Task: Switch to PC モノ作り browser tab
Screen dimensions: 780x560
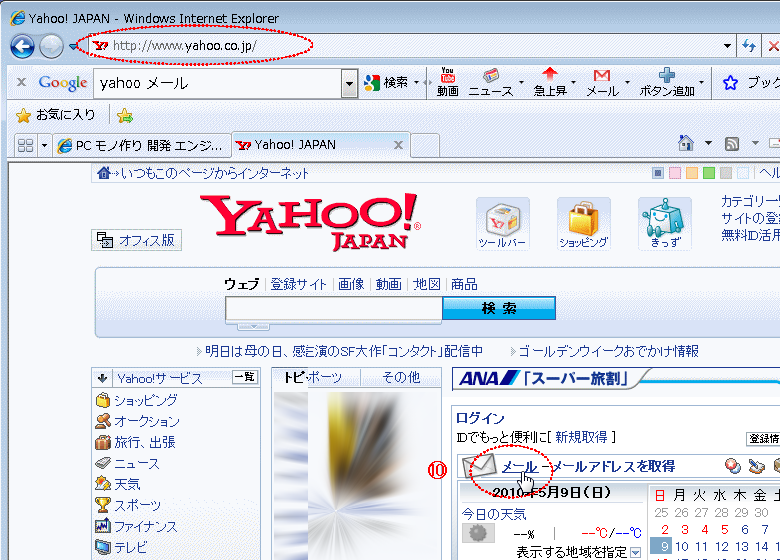Action: click(x=140, y=145)
